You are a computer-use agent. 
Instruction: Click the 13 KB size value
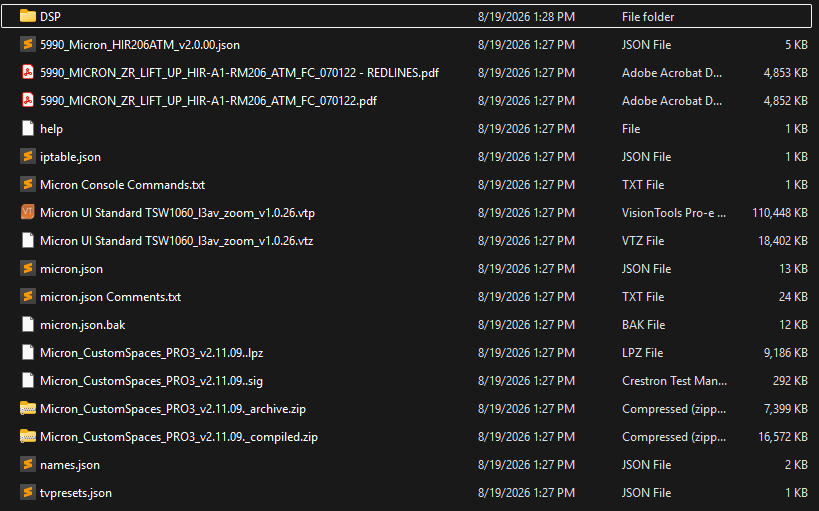coord(793,269)
